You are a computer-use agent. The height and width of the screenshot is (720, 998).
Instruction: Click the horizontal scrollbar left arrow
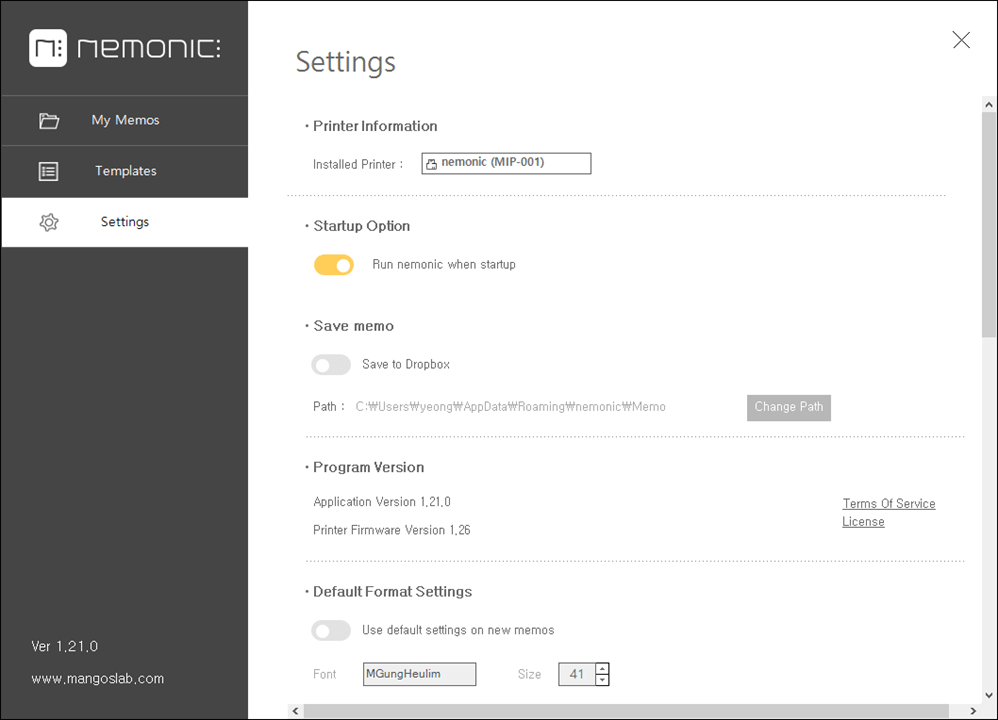pos(295,711)
